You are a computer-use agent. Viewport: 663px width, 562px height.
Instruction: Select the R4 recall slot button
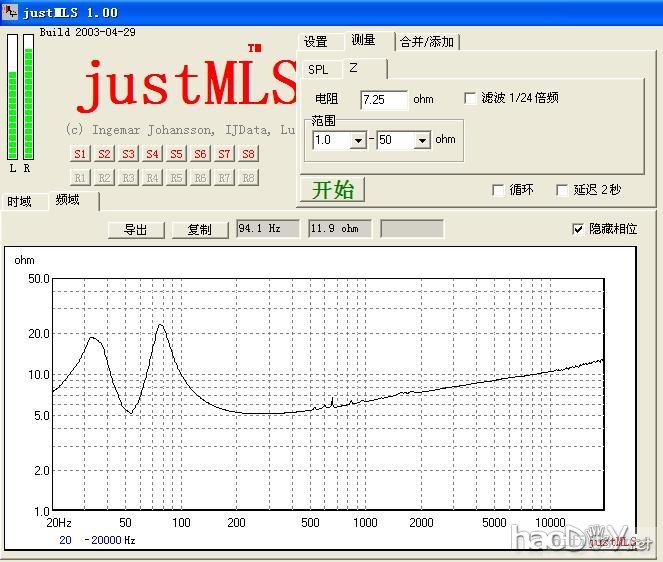152,177
